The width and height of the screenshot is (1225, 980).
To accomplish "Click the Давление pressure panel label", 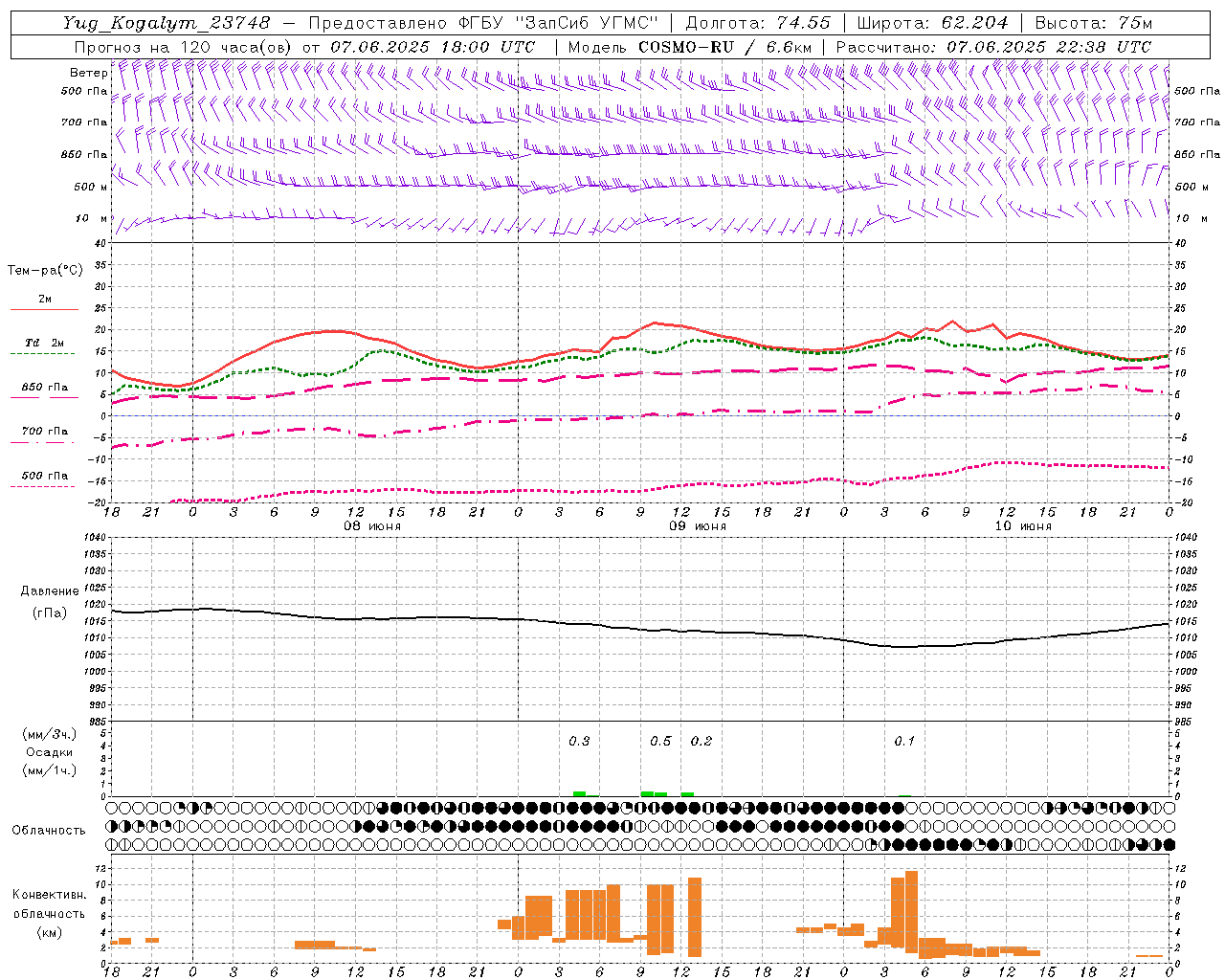I will [50, 591].
